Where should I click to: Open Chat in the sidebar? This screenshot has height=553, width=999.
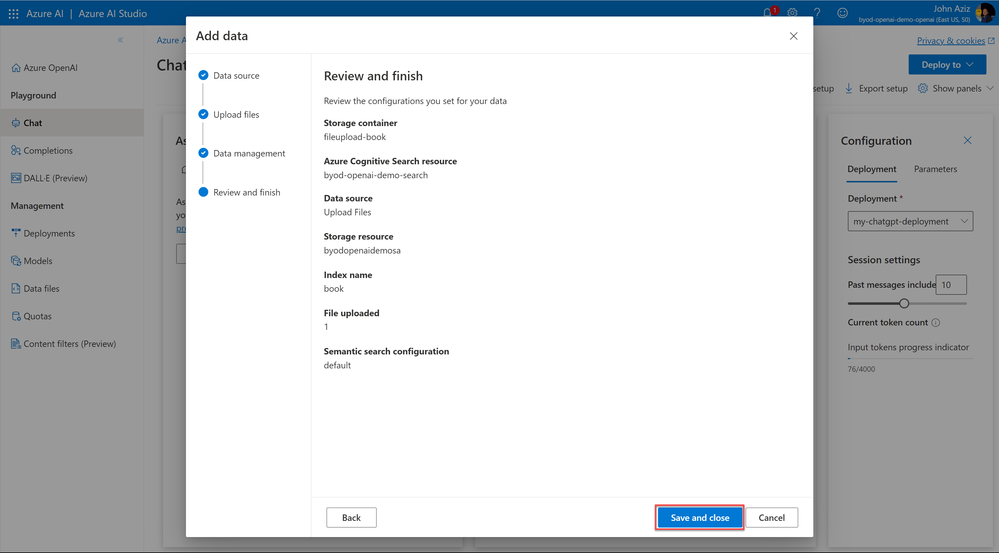(72, 123)
